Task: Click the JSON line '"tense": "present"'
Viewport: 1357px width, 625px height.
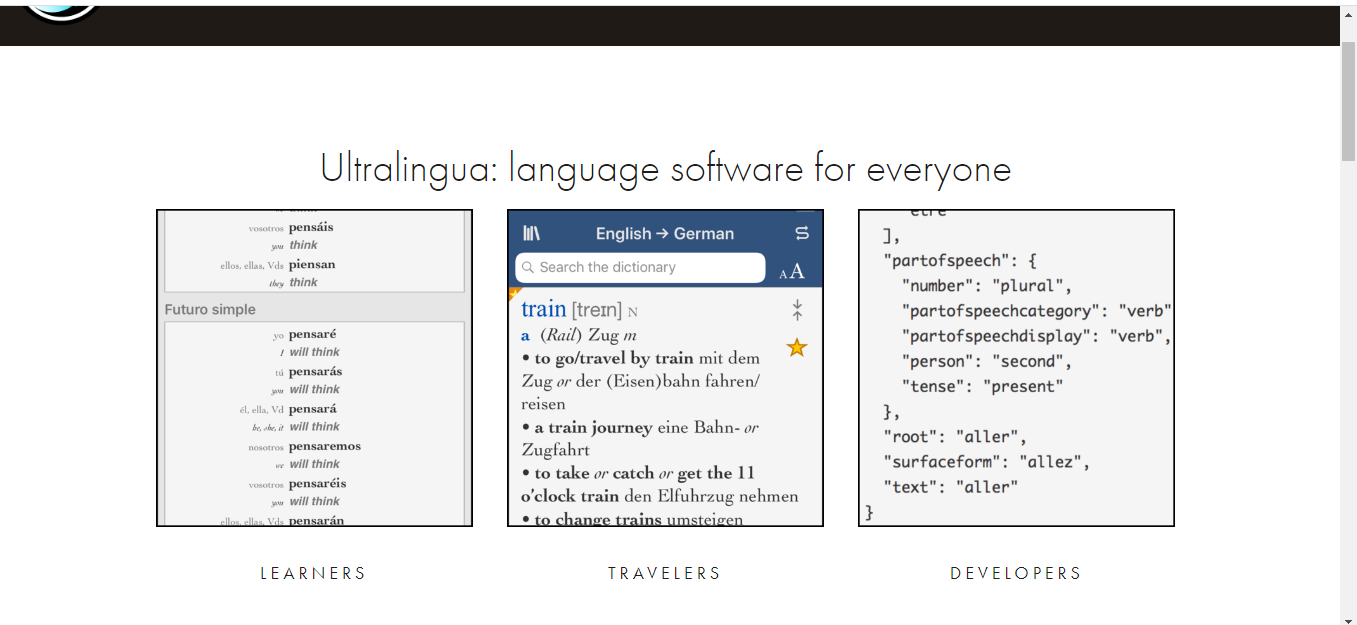Action: coord(982,386)
